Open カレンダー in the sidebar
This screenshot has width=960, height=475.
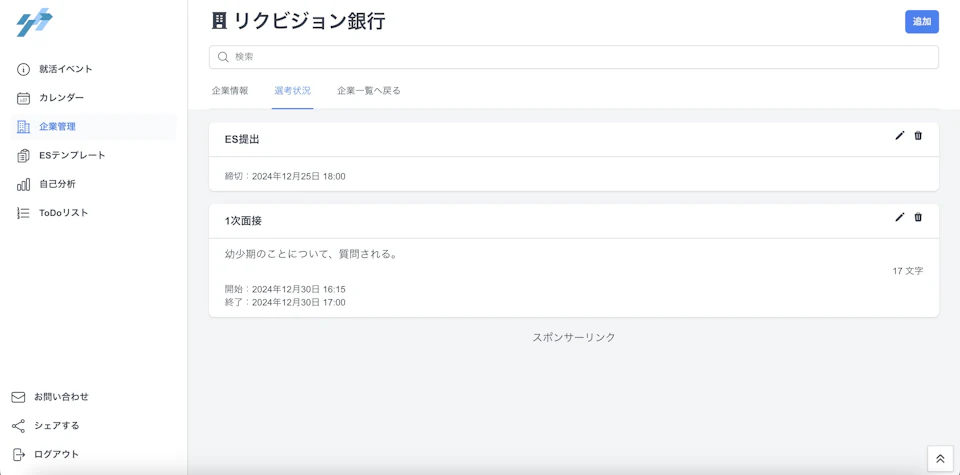point(61,98)
